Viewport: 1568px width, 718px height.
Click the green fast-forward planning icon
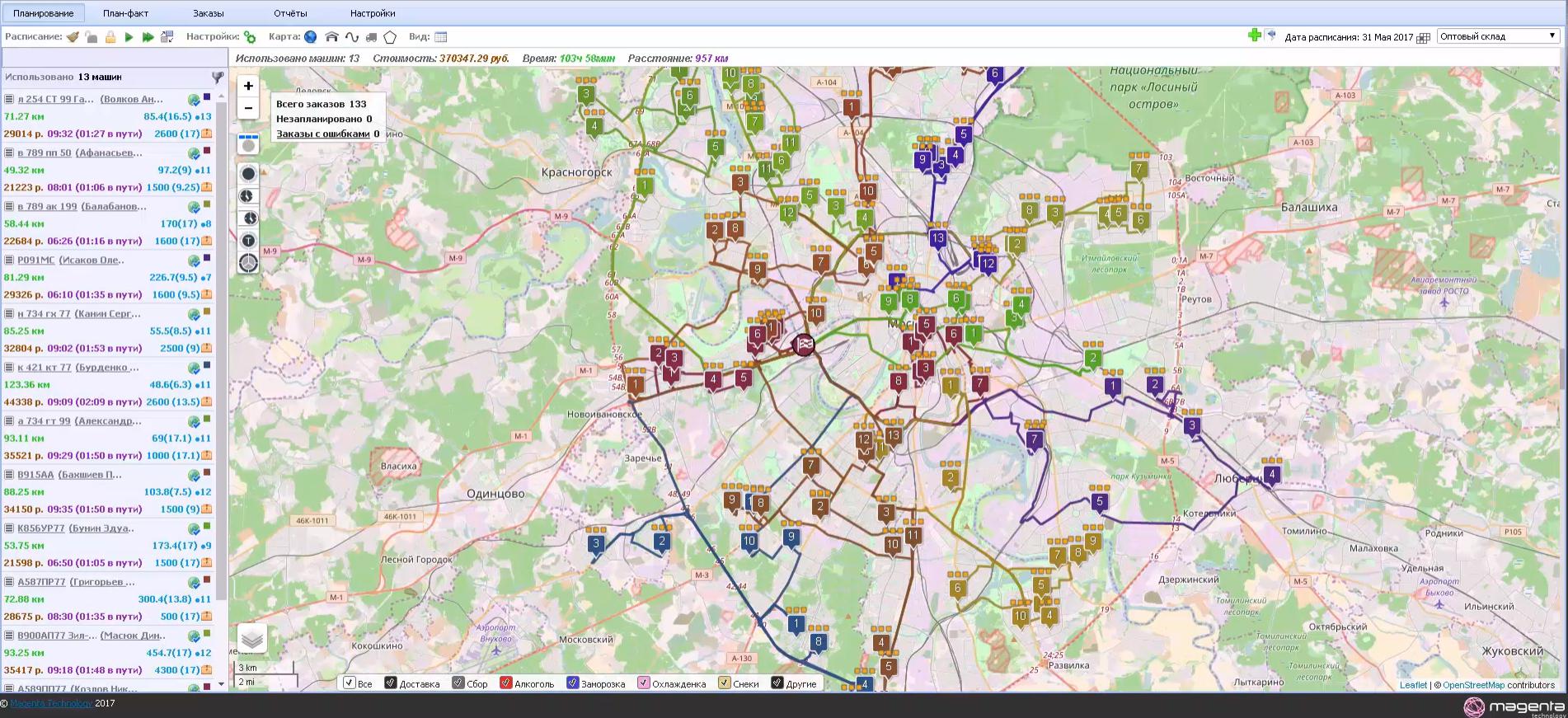148,37
